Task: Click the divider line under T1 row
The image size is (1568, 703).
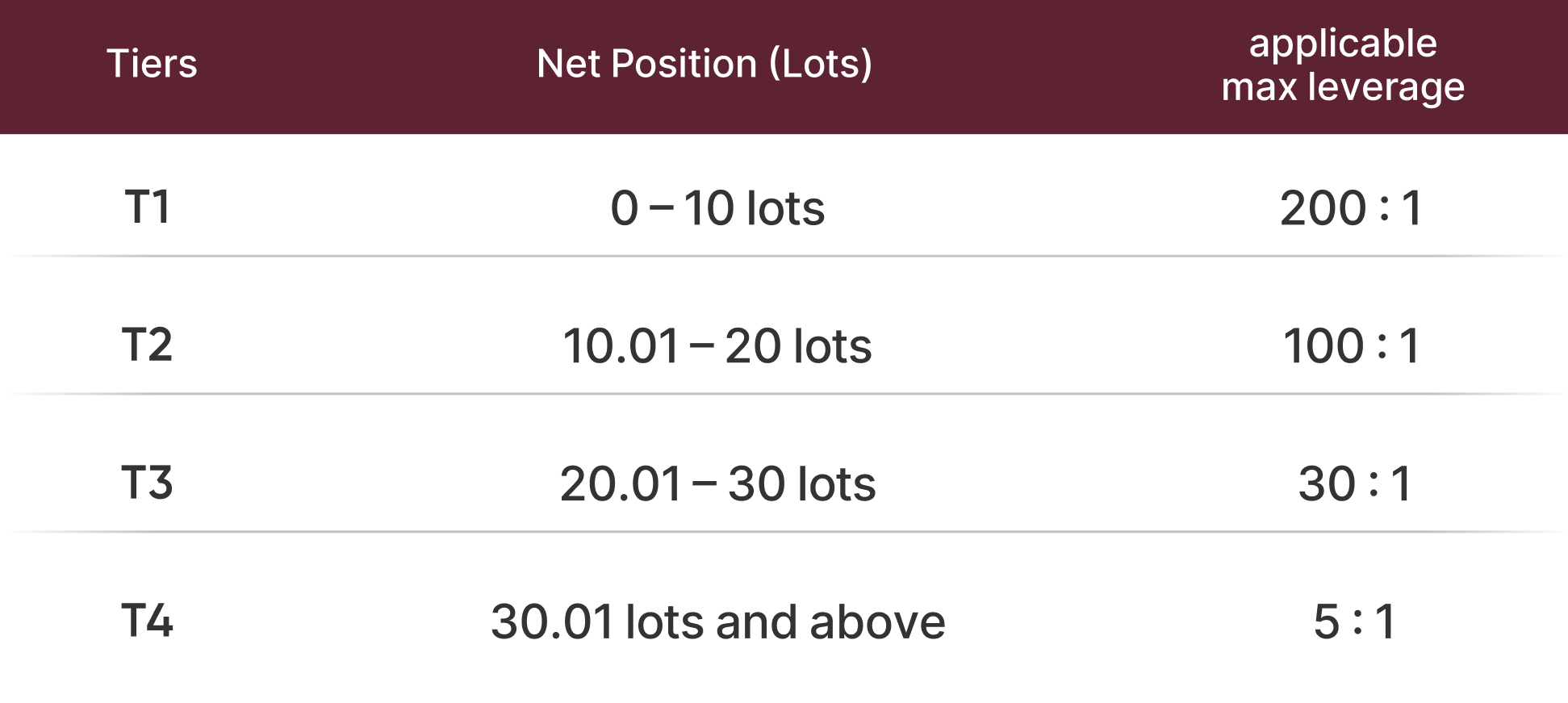Action: 783,256
